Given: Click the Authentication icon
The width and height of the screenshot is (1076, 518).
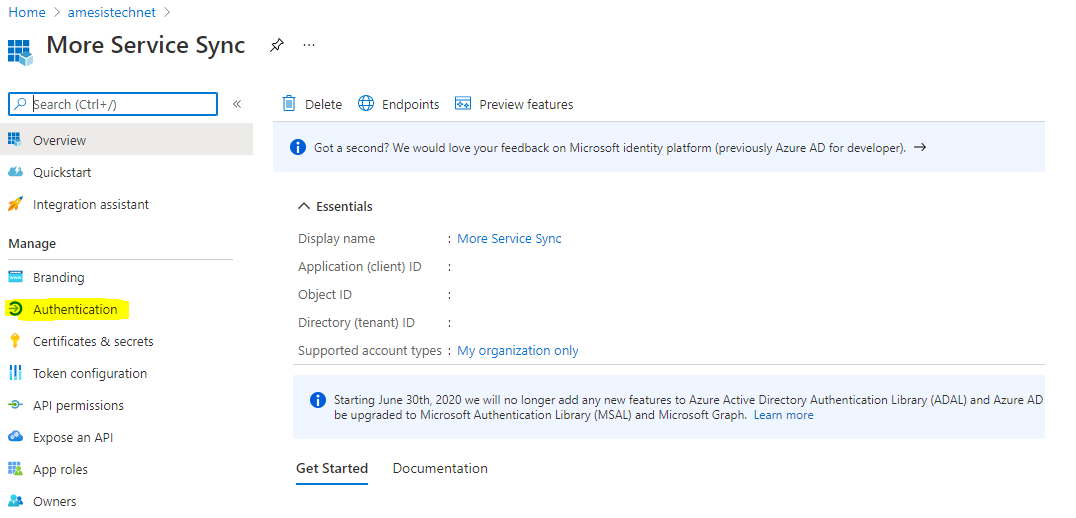Looking at the screenshot, I should tap(15, 309).
